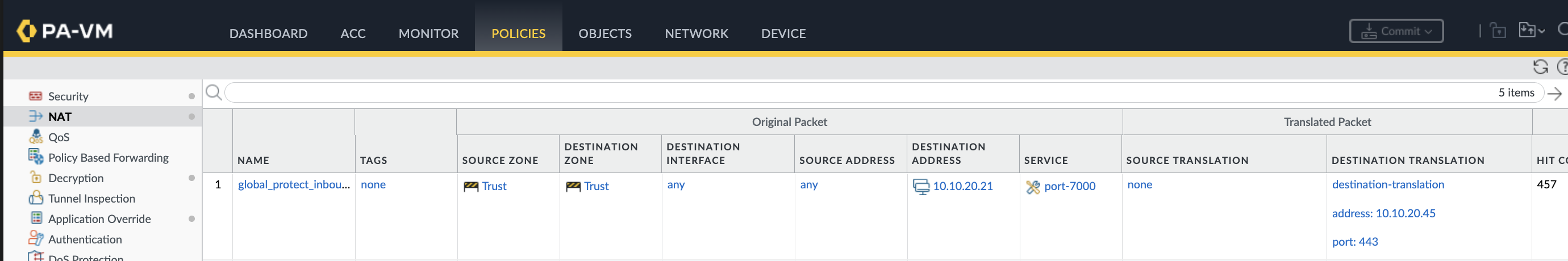Select the POLICIES tab

[x=519, y=33]
